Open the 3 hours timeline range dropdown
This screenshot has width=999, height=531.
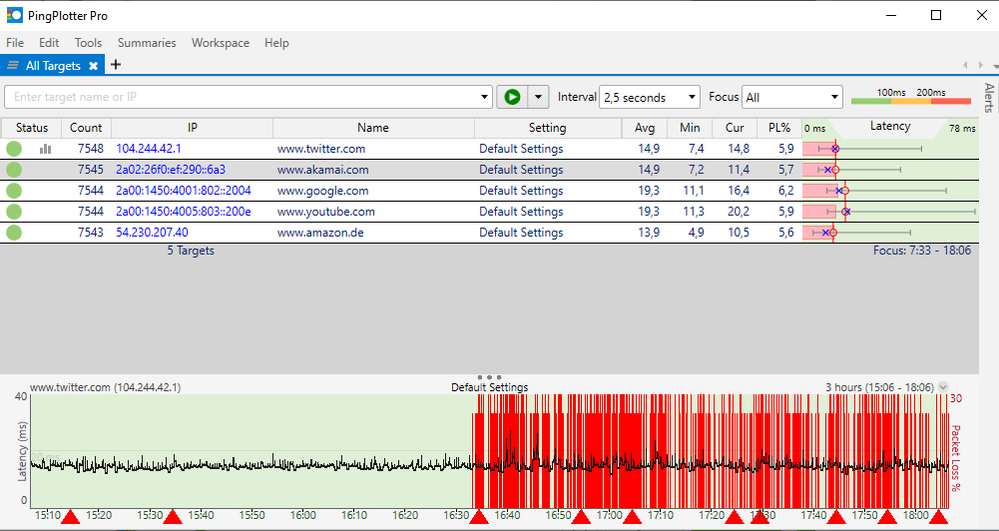tap(944, 387)
